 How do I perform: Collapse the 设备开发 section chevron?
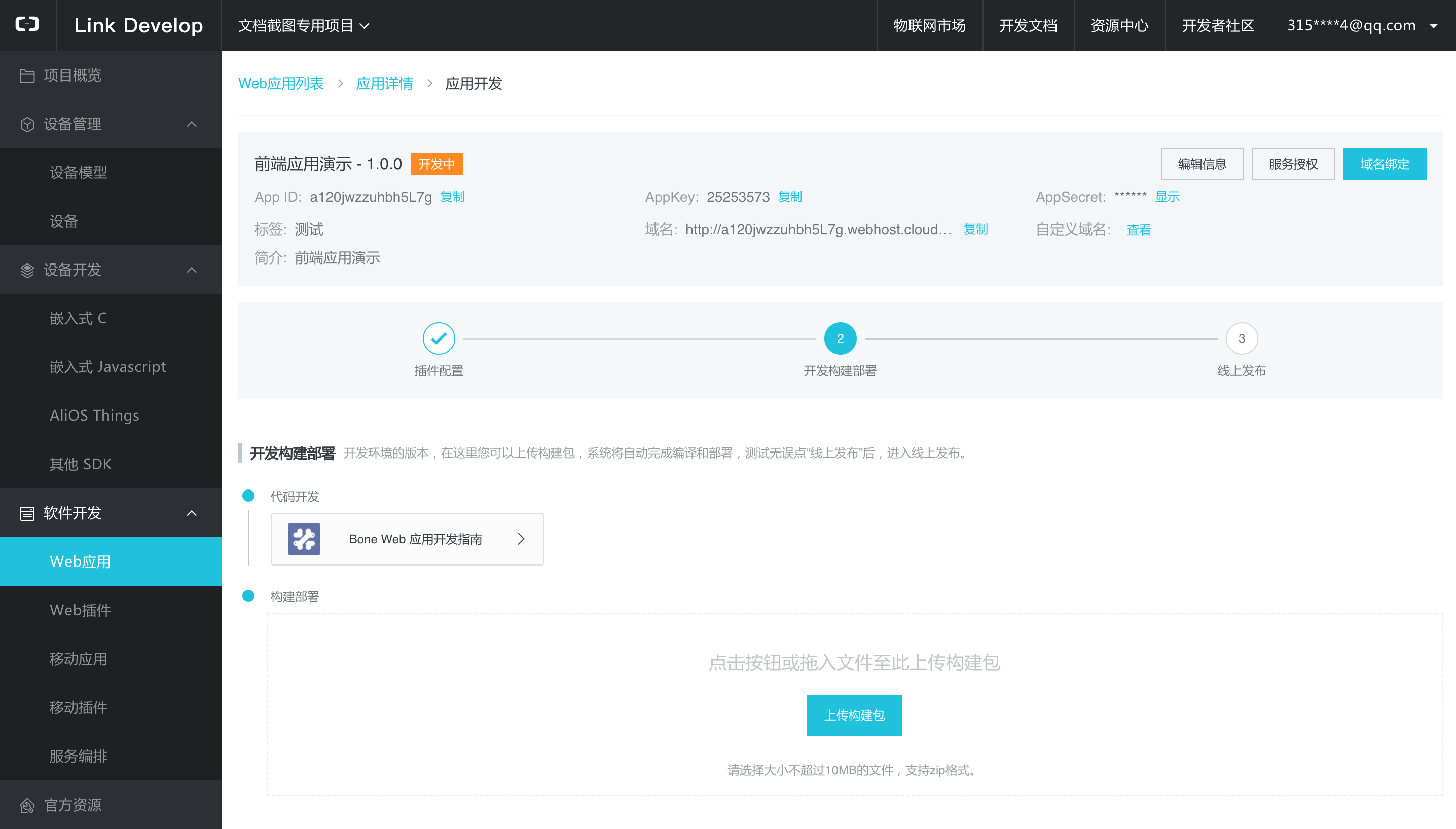(x=192, y=270)
